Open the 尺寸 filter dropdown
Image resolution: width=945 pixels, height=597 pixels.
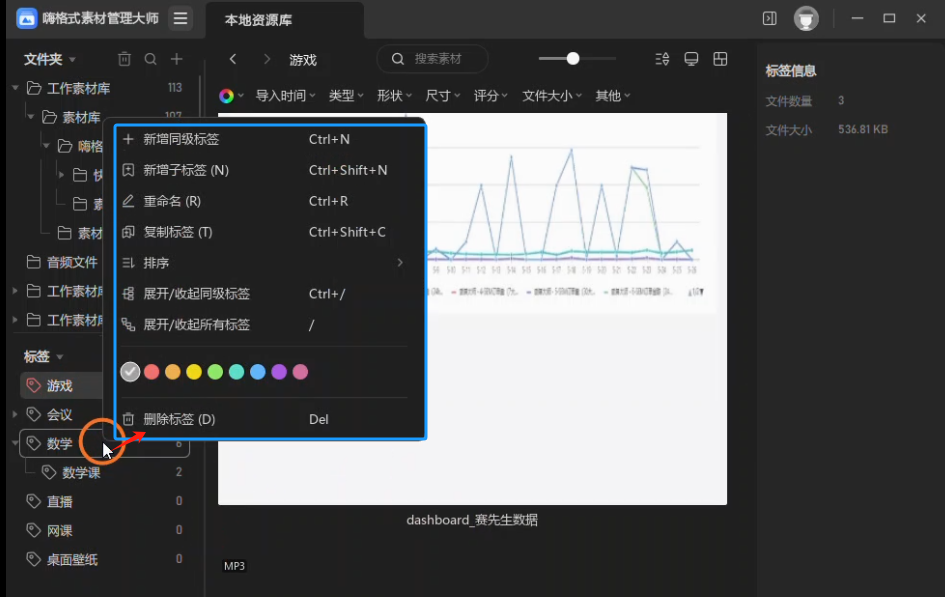(x=442, y=96)
